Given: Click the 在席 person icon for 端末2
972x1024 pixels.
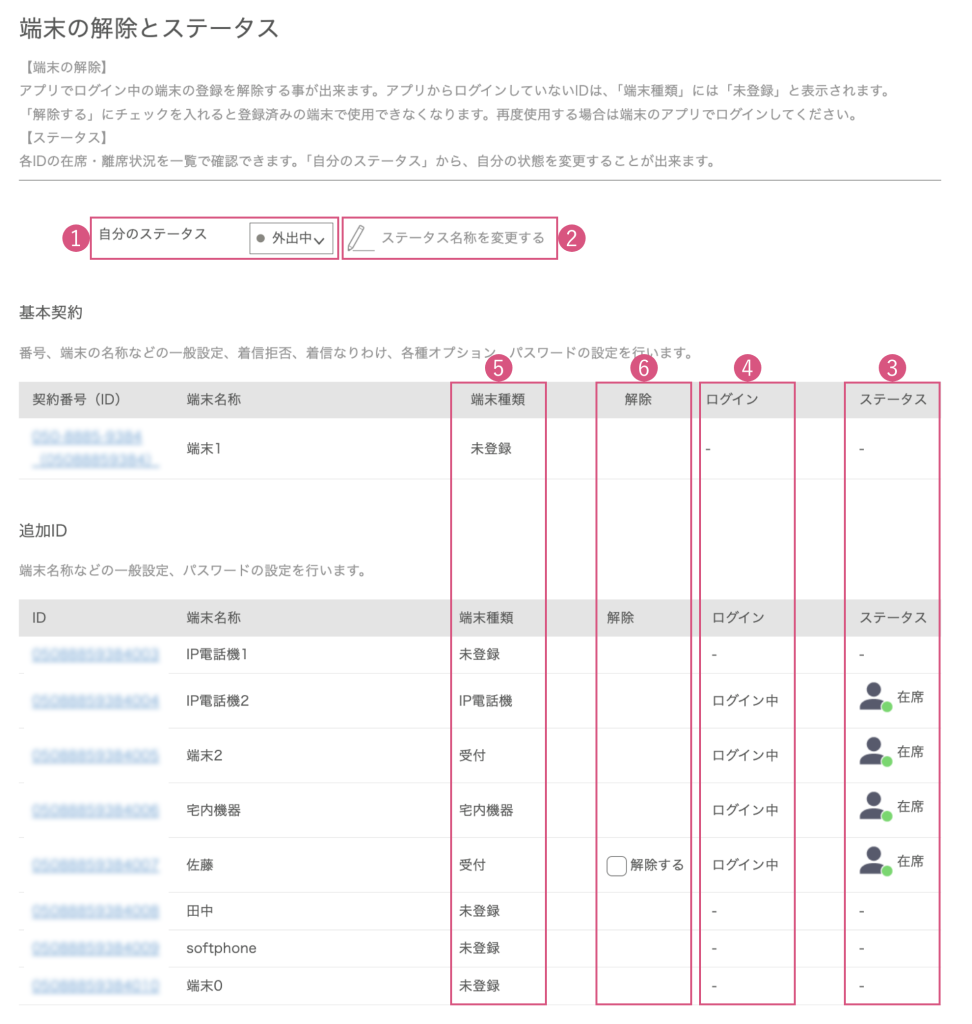Looking at the screenshot, I should point(874,753).
